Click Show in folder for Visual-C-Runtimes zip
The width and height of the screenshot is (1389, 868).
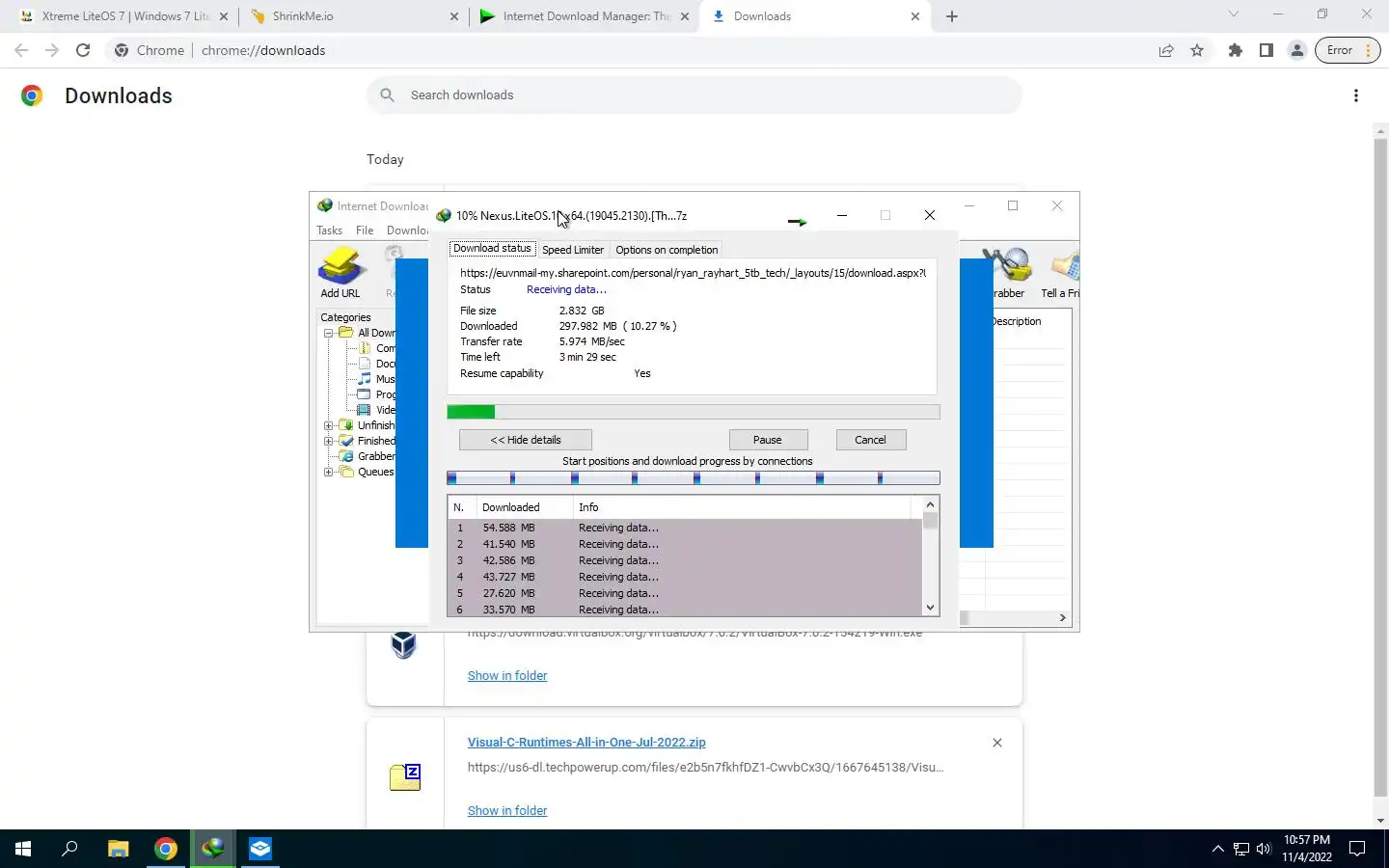(507, 811)
